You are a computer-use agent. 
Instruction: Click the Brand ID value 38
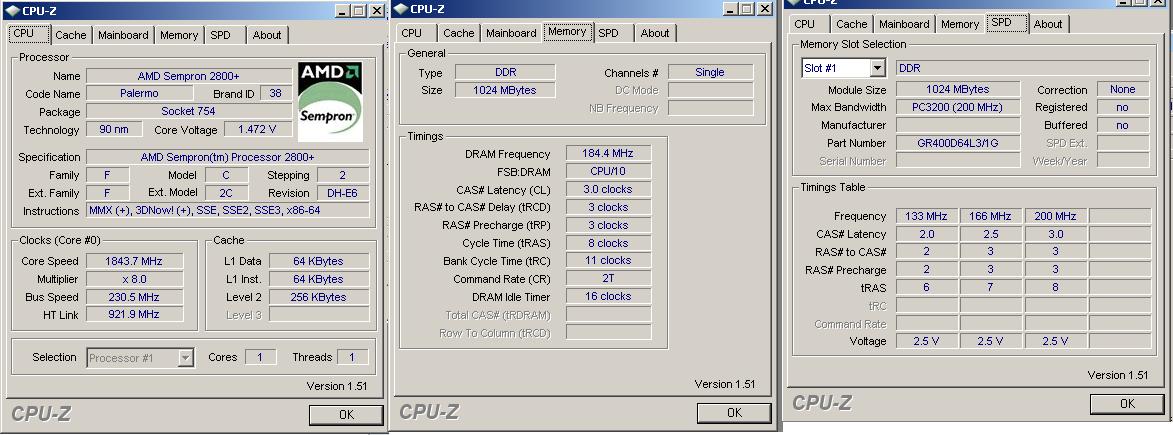click(x=275, y=94)
